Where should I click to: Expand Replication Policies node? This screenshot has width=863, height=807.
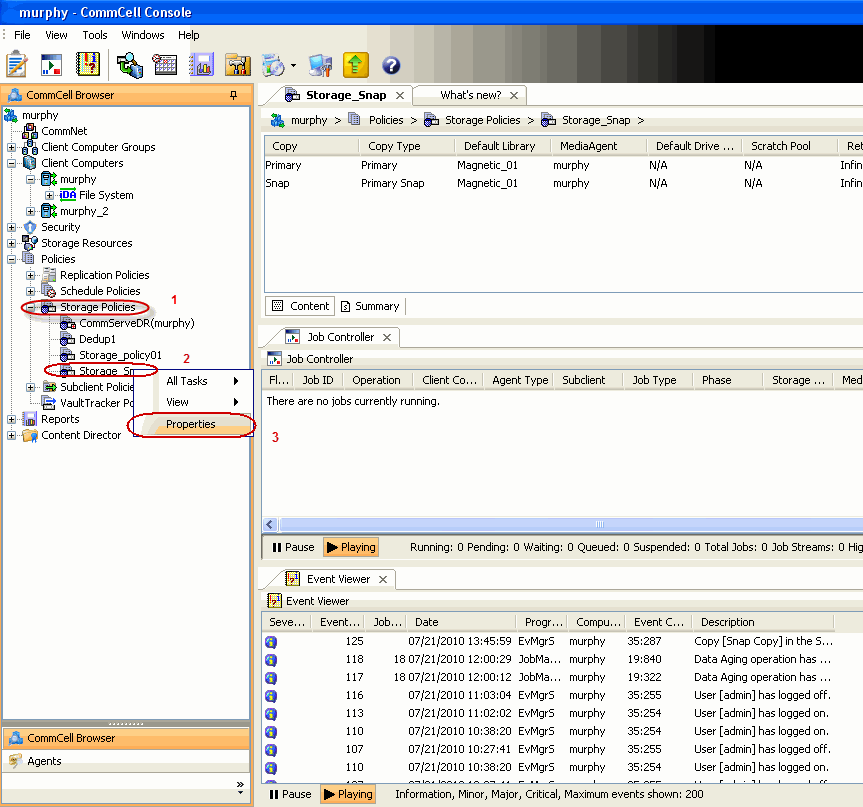point(30,275)
